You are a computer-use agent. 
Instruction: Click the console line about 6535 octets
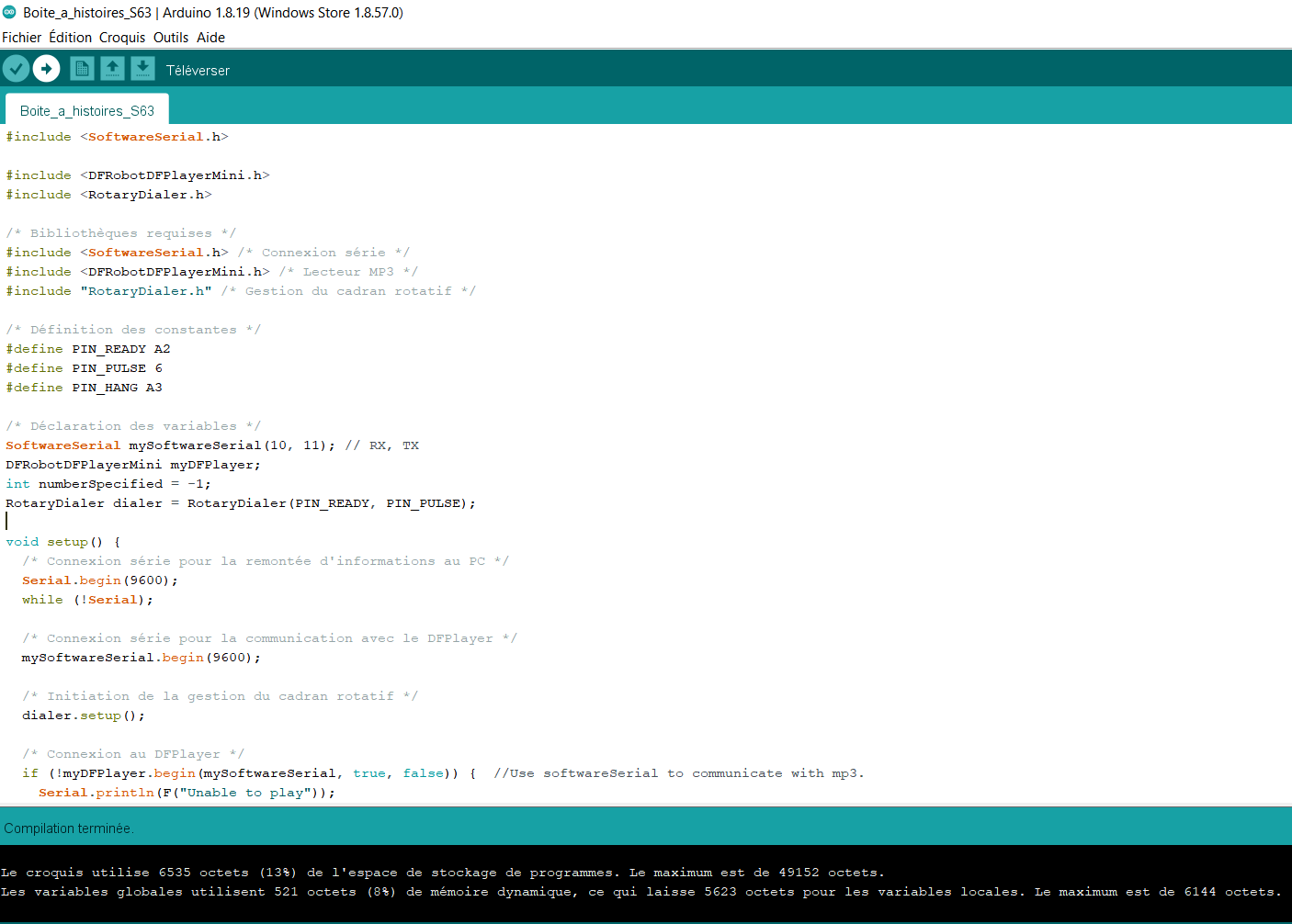point(442,873)
